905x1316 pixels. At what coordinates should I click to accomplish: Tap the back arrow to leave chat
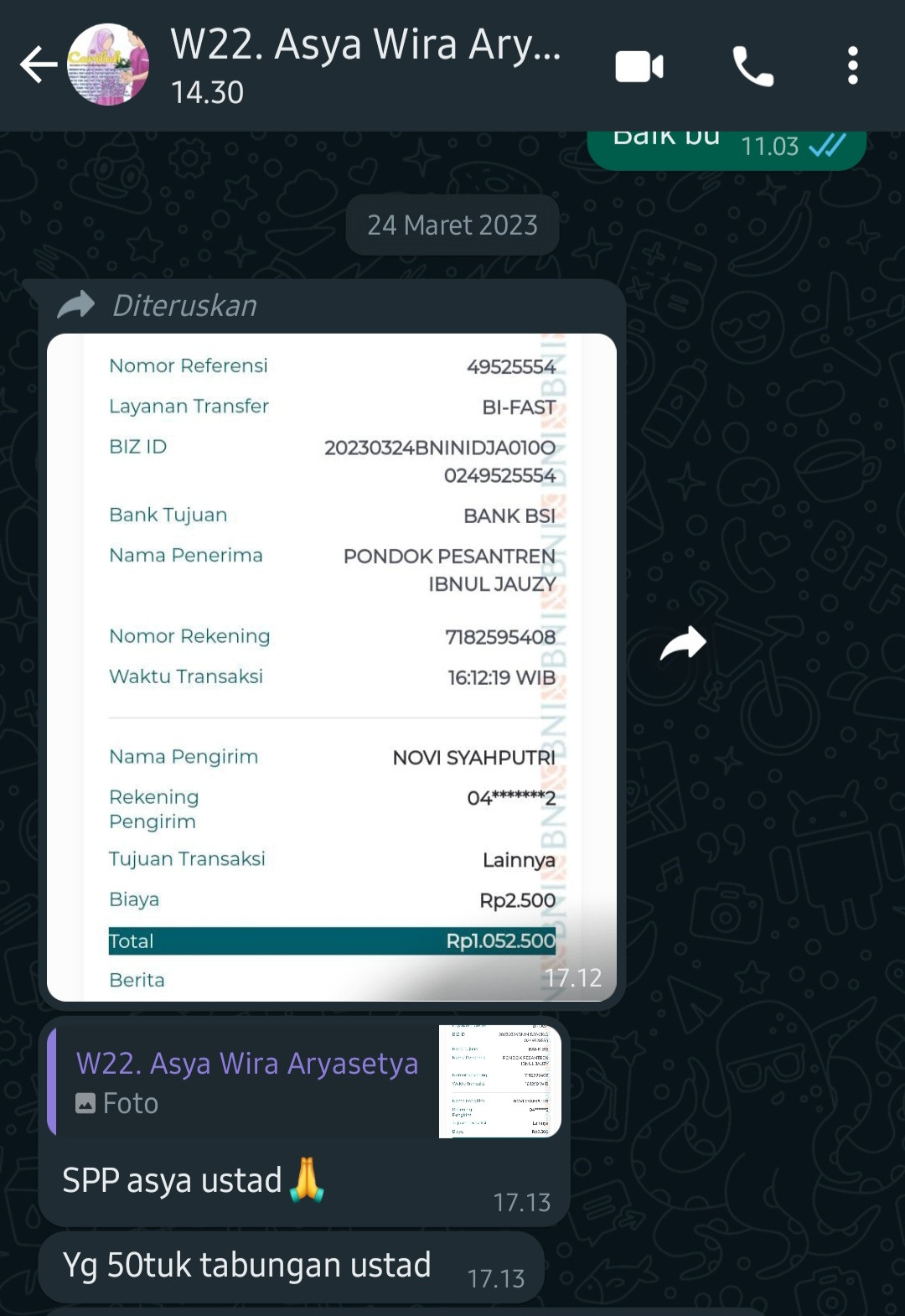pyautogui.click(x=39, y=65)
